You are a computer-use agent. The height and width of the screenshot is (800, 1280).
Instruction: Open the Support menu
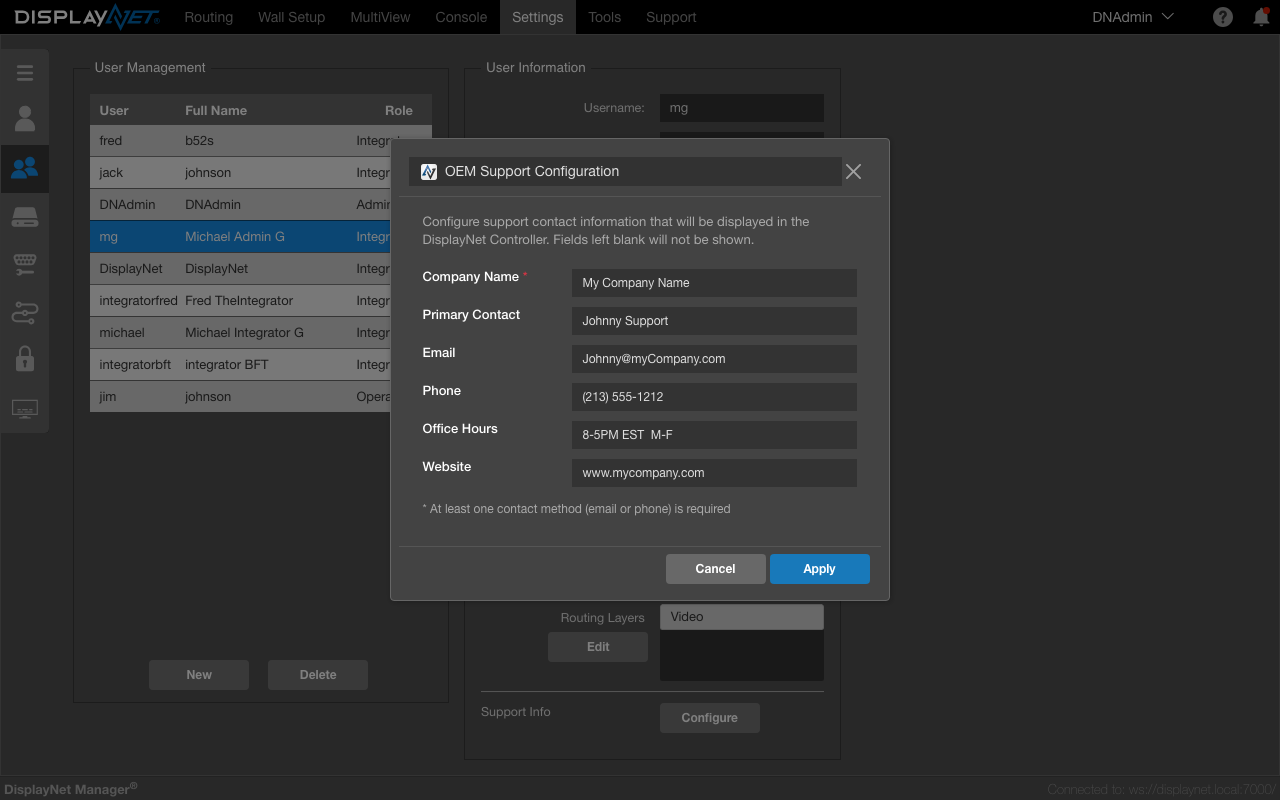pos(671,17)
